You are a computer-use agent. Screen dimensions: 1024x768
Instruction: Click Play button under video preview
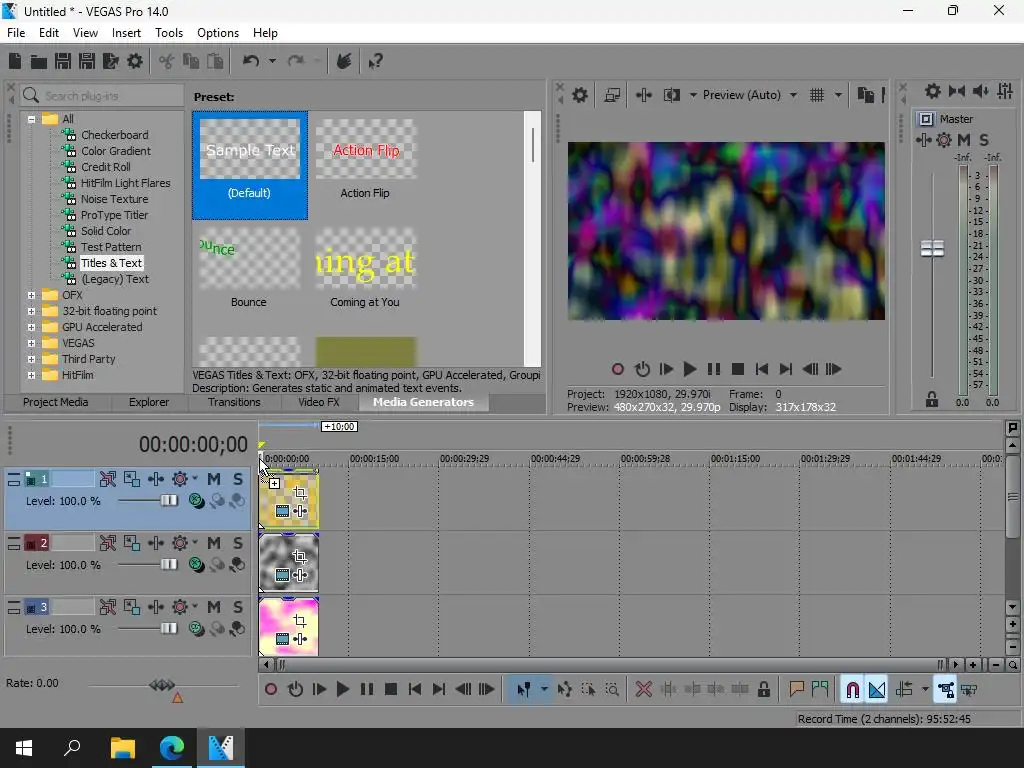tap(690, 370)
